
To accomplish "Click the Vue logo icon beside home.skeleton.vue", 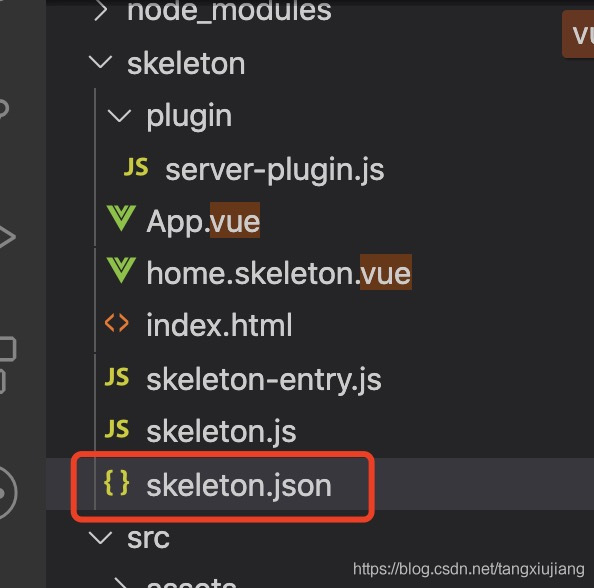I will coord(121,270).
